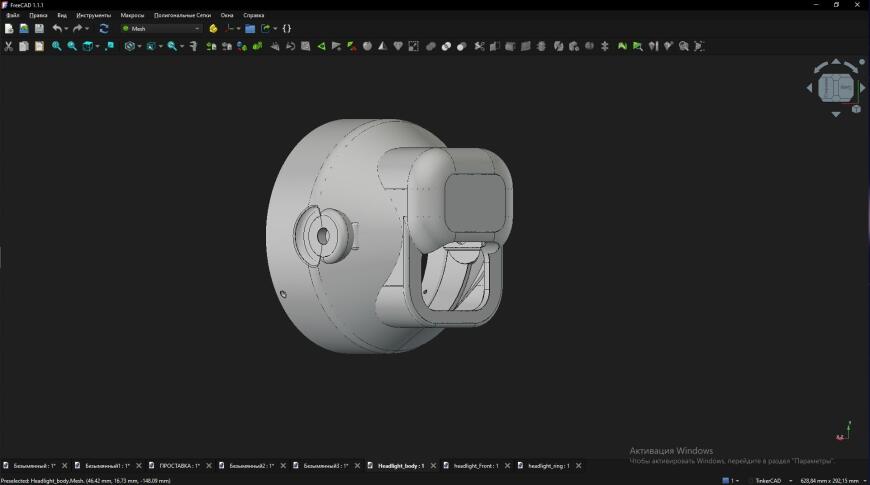Rotate view left with navigation cube left arrow
Screen dimensions: 870x485
coord(809,88)
